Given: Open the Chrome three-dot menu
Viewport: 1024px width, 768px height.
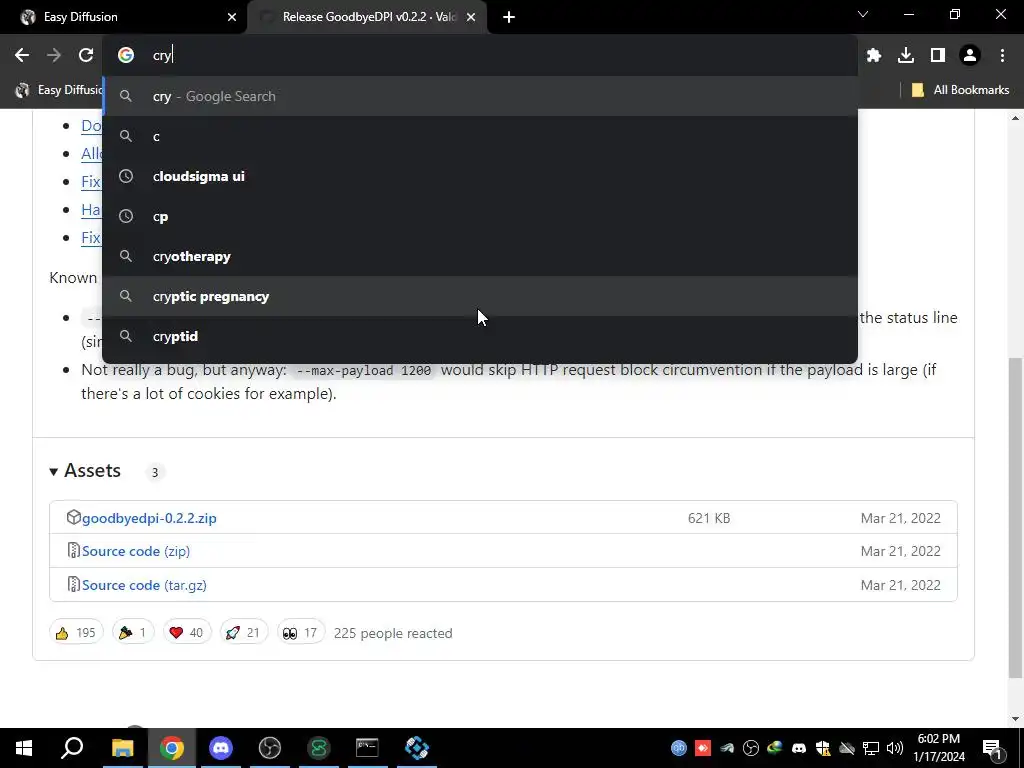Looking at the screenshot, I should [1002, 56].
